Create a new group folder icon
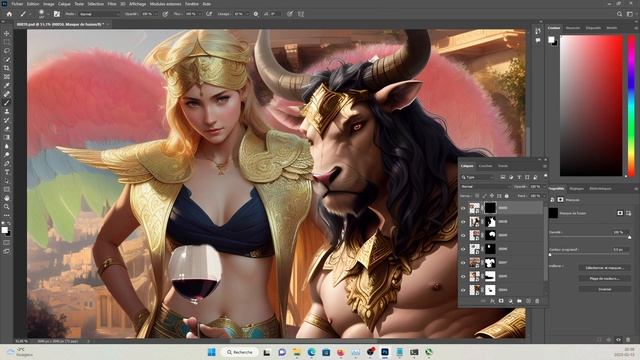This screenshot has height=360, width=640. 519,301
